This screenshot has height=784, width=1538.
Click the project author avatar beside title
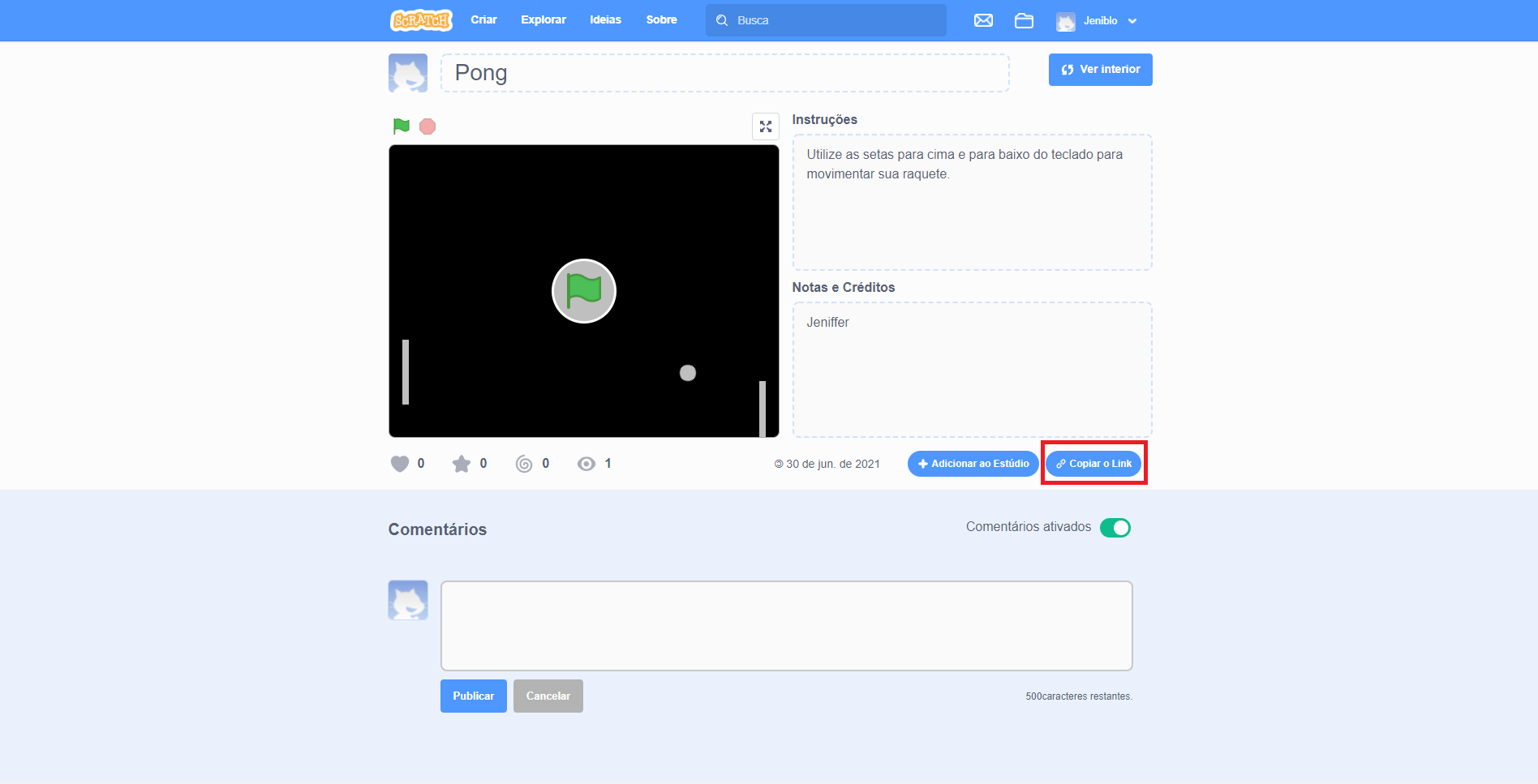(408, 73)
